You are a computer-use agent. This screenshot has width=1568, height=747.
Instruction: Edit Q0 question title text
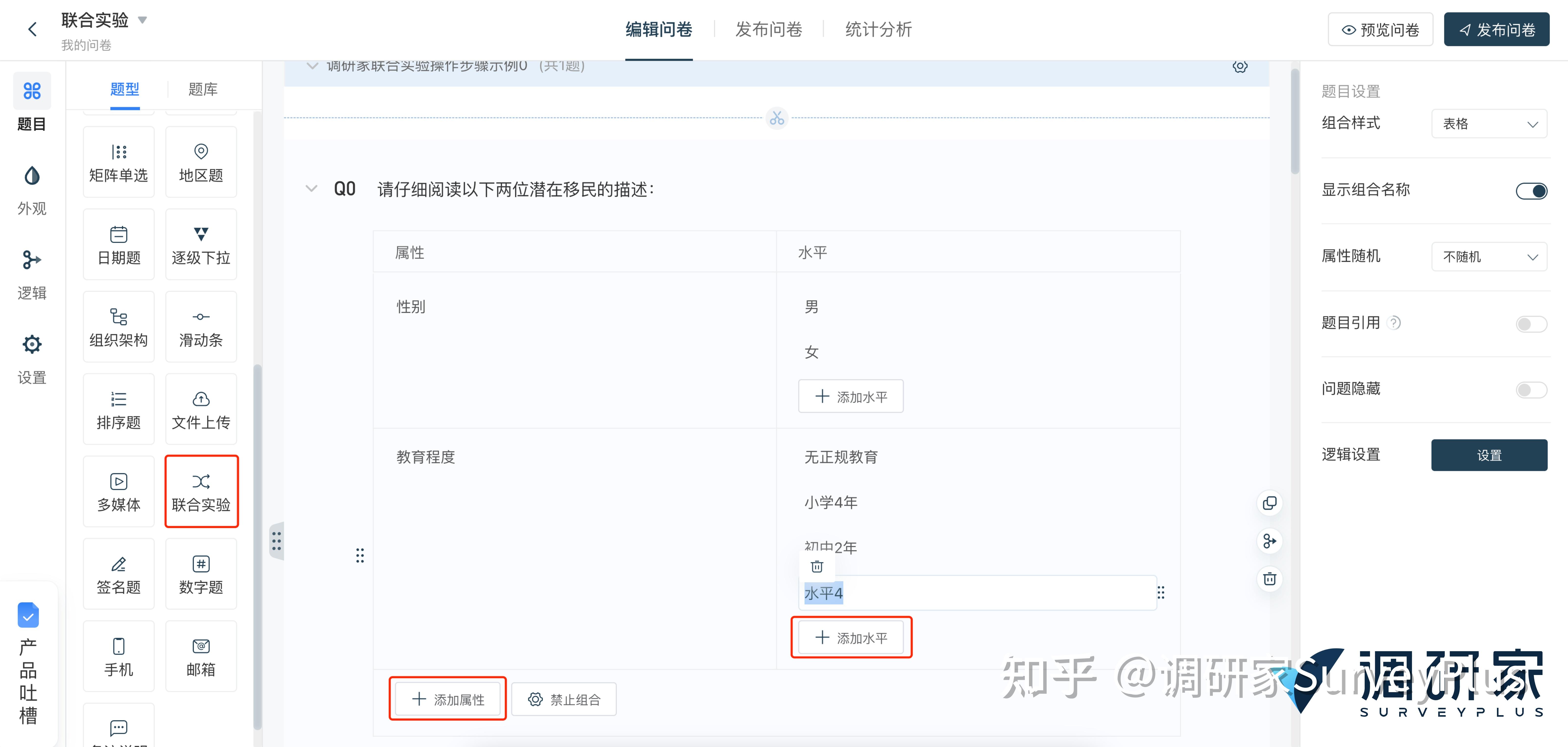[x=516, y=190]
